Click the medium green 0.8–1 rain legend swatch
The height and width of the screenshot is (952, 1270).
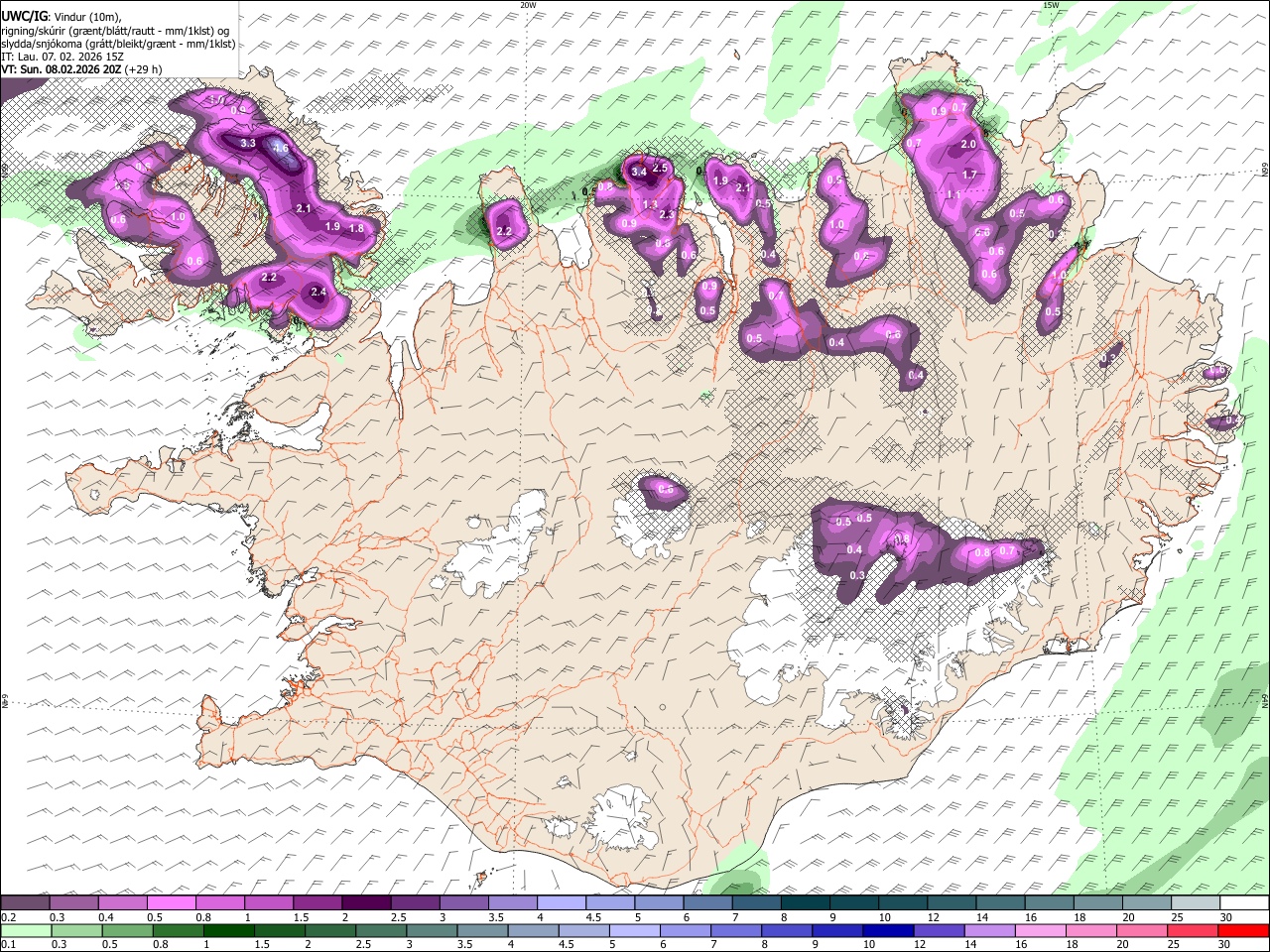[178, 930]
